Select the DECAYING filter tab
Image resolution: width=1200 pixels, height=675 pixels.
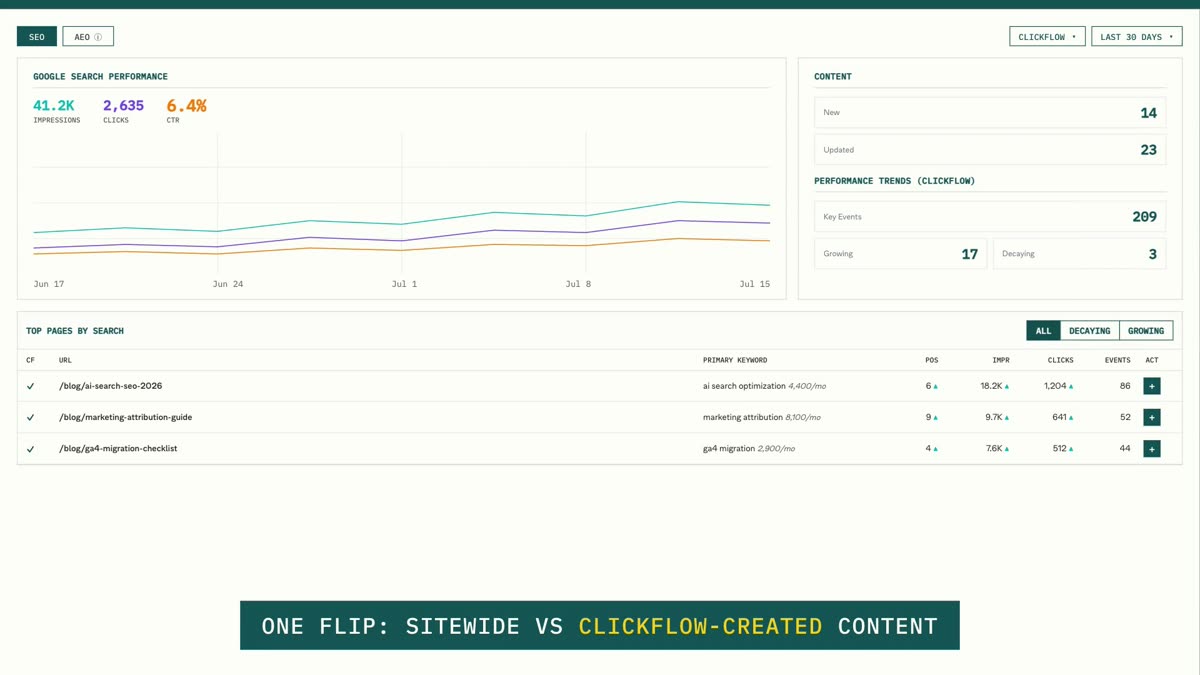pyautogui.click(x=1089, y=331)
